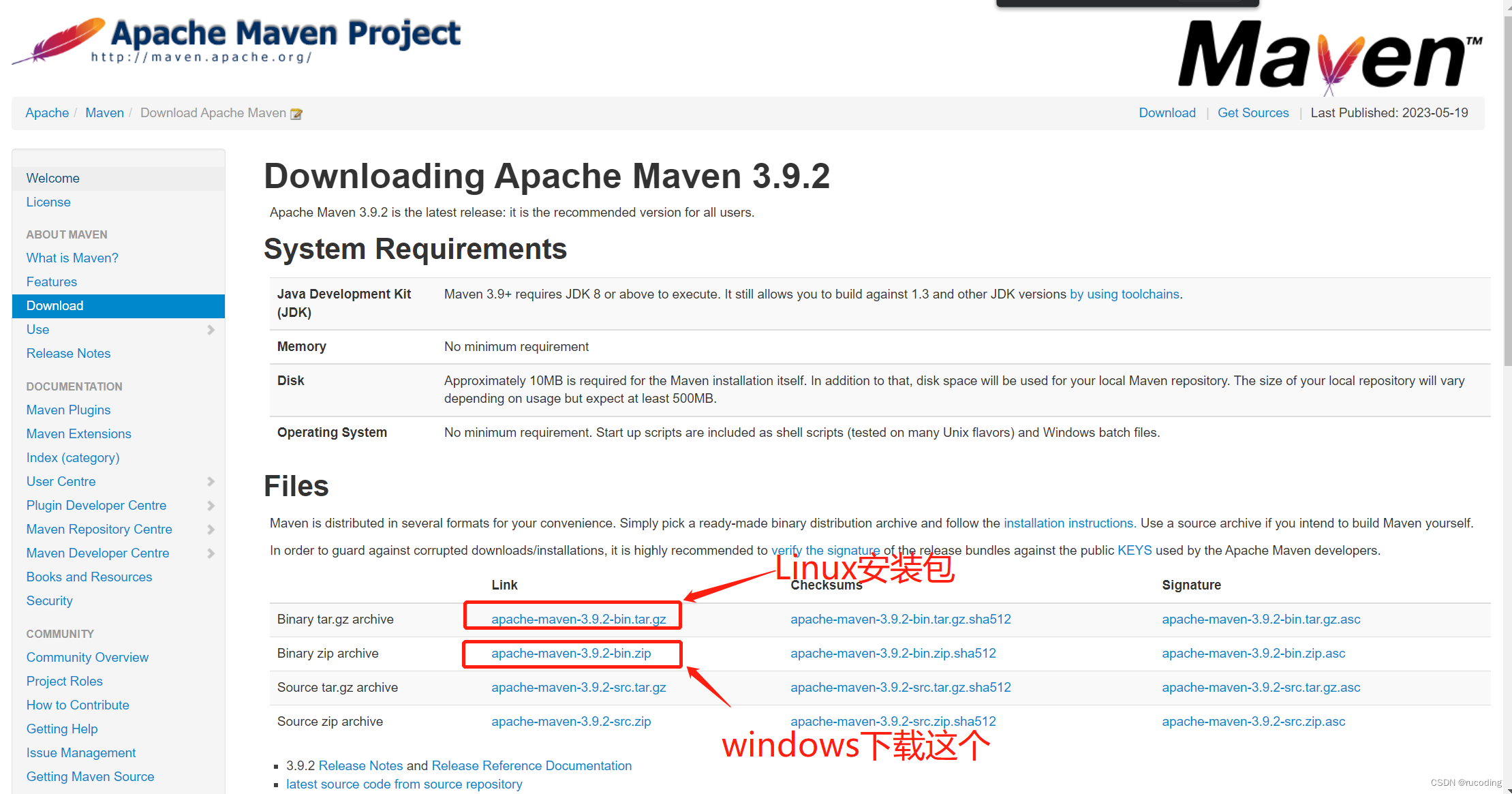Open Project Roles link
The width and height of the screenshot is (1512, 794).
pos(65,682)
